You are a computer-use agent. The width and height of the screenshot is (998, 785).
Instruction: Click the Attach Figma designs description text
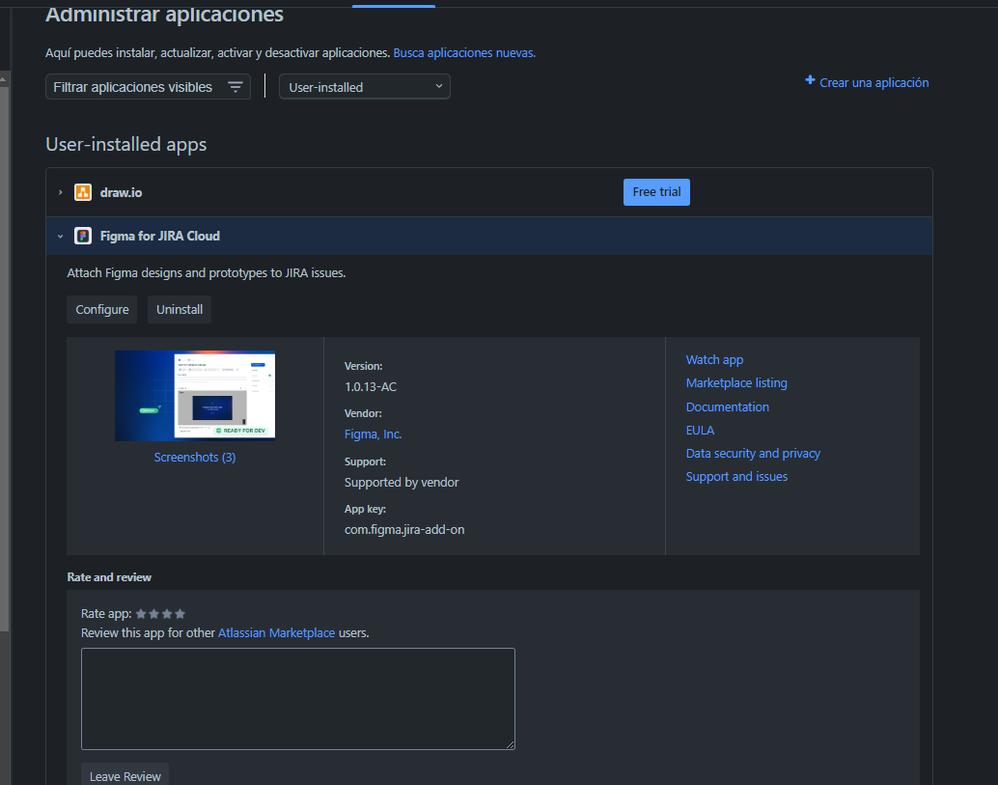(x=206, y=272)
